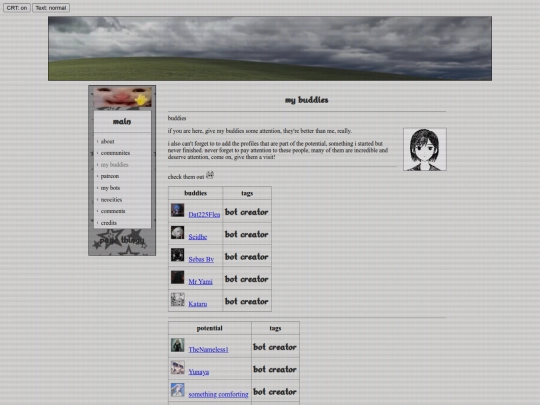Click bot creator tag beside Kataru

247,301
